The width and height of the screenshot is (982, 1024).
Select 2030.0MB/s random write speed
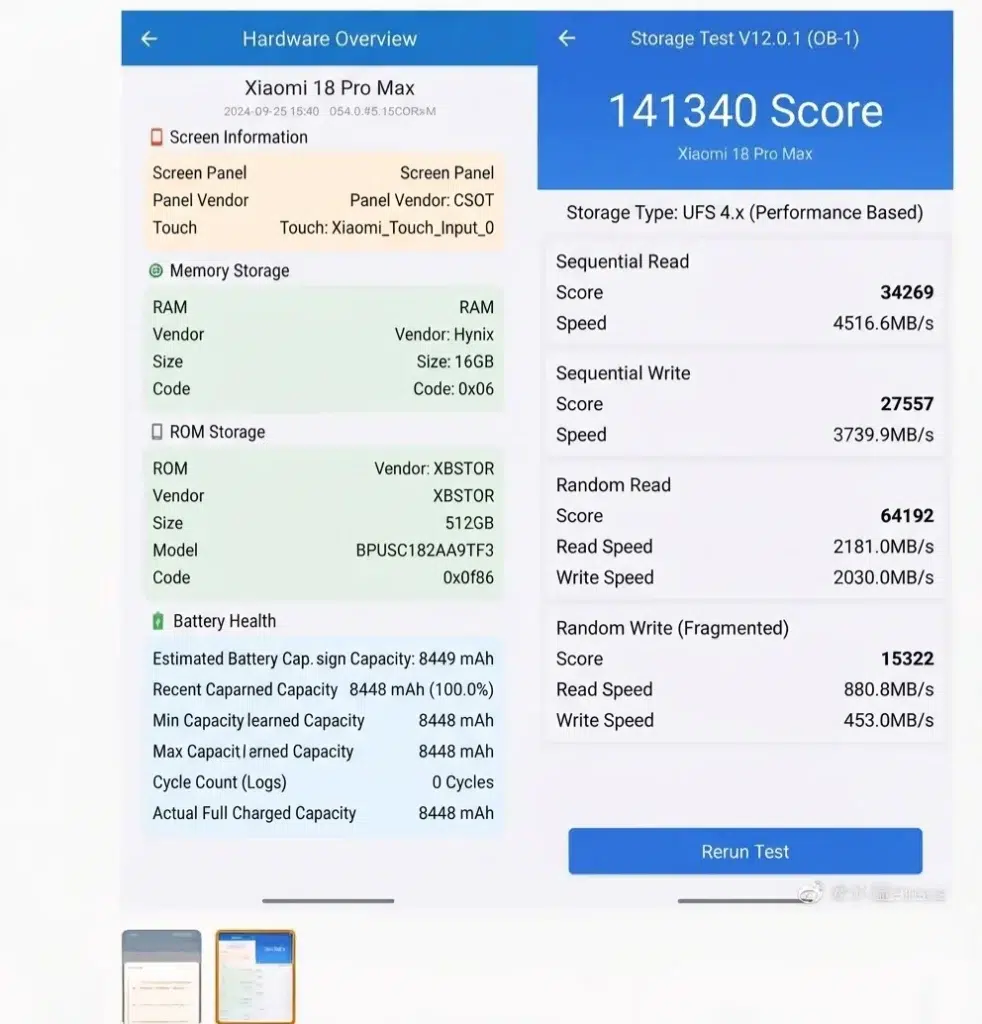[x=883, y=577]
